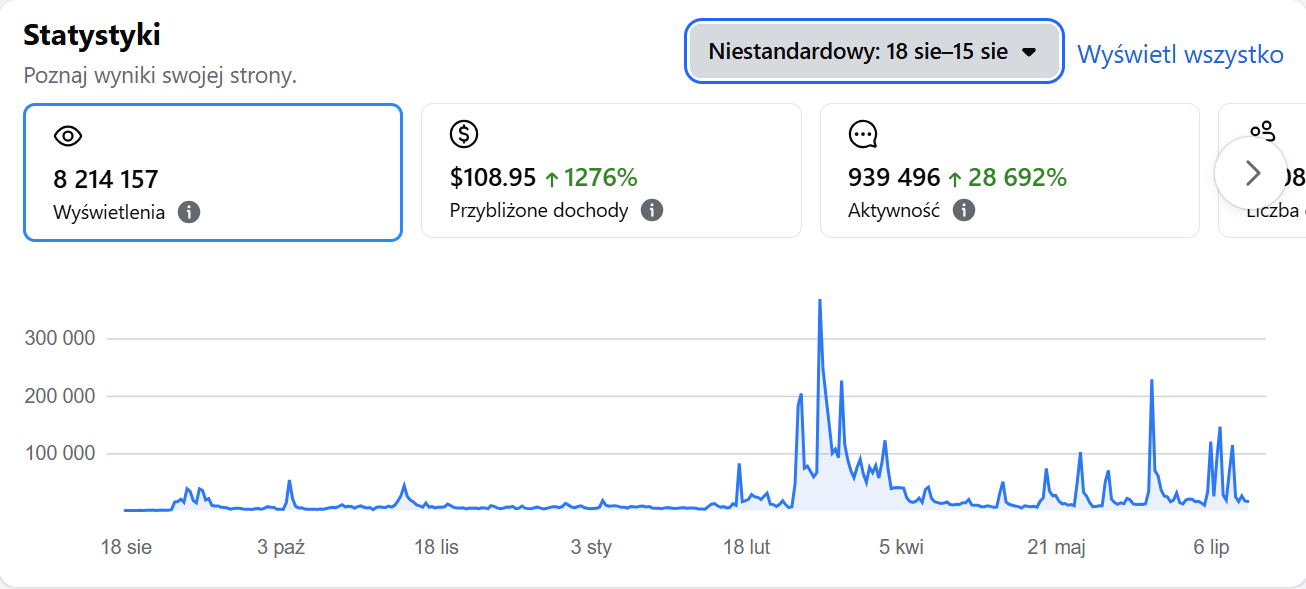This screenshot has width=1306, height=589.
Task: Click the people icon on the partial card
Action: tap(1262, 131)
